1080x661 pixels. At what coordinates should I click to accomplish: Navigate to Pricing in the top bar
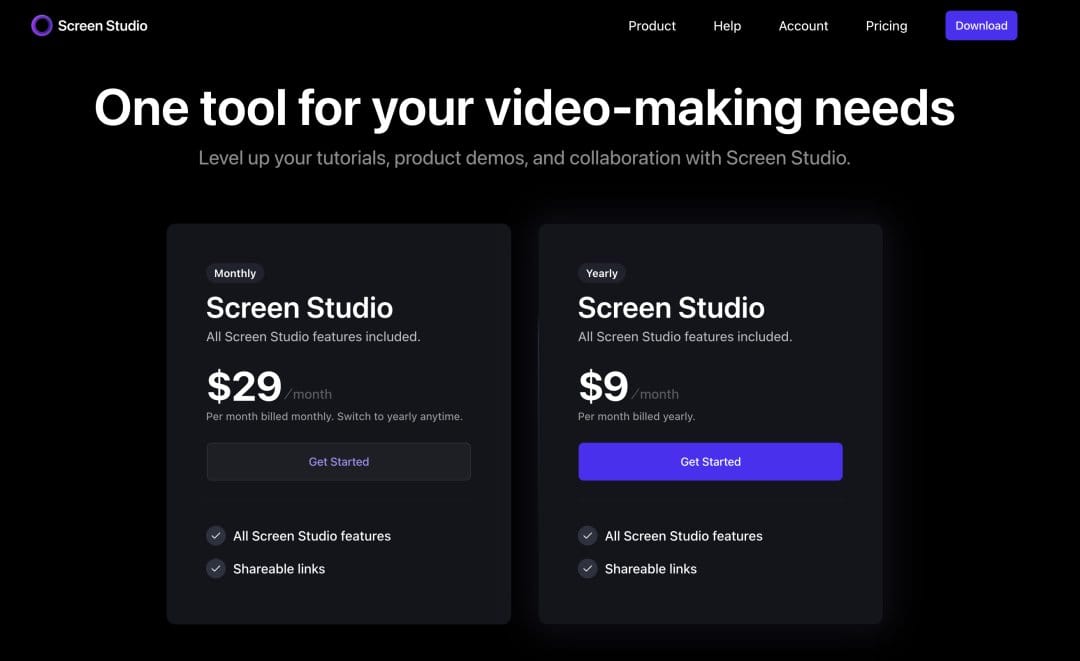pyautogui.click(x=886, y=25)
